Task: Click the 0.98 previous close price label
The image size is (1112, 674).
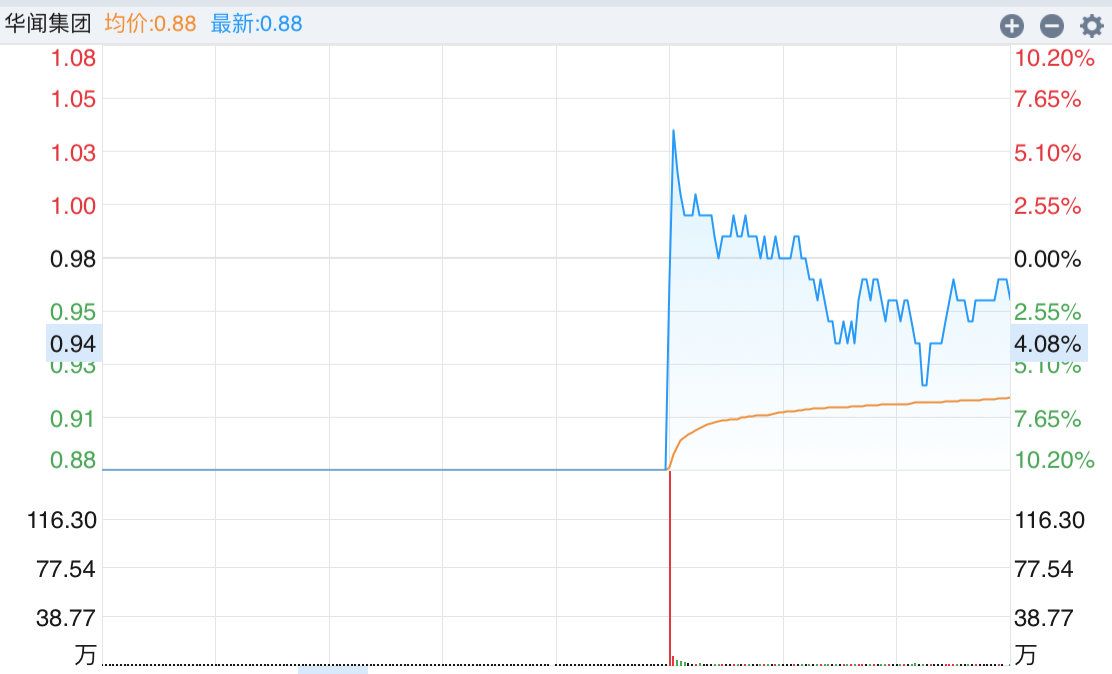Action: coord(74,259)
